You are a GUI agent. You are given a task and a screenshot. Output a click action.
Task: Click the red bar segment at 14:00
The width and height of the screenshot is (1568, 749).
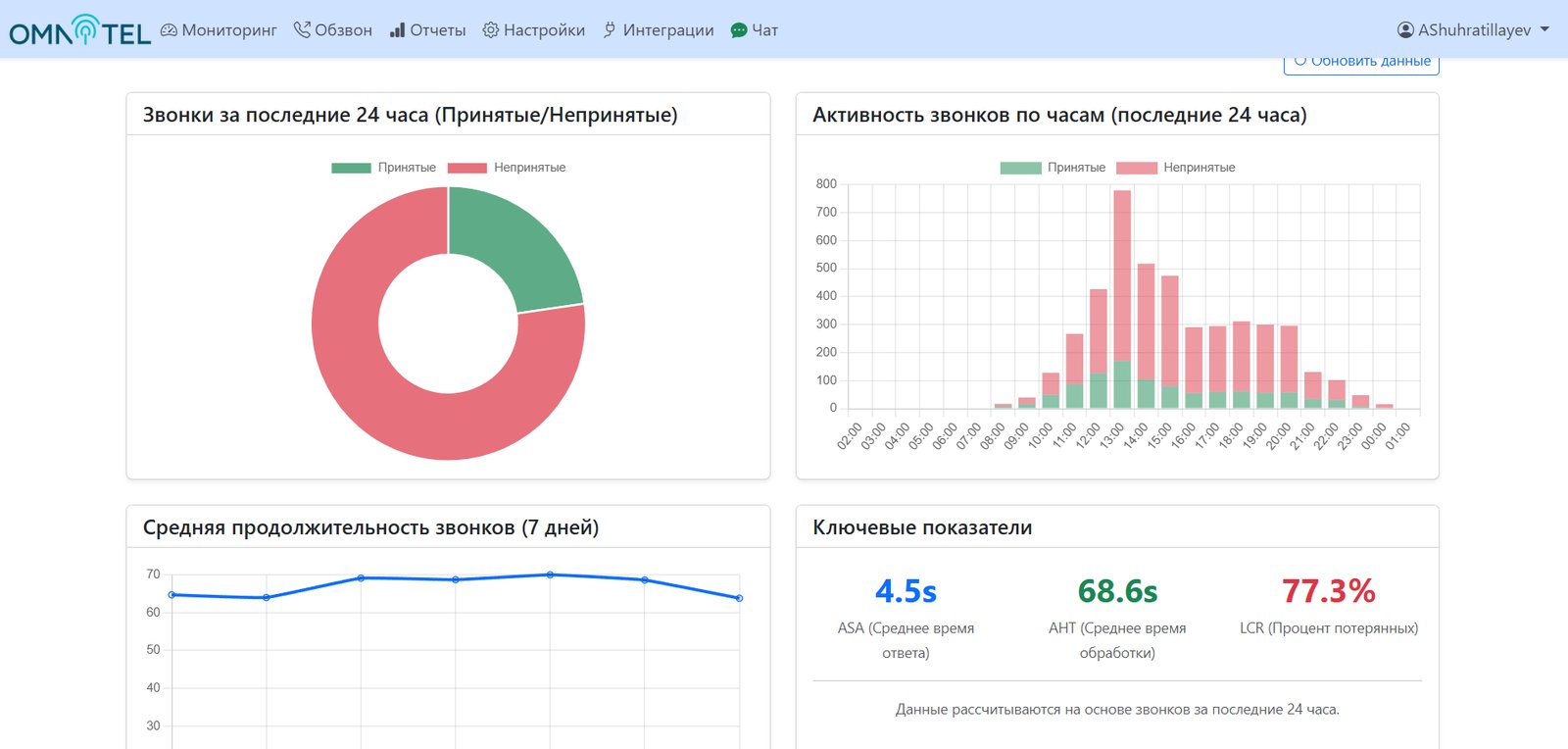1146,321
